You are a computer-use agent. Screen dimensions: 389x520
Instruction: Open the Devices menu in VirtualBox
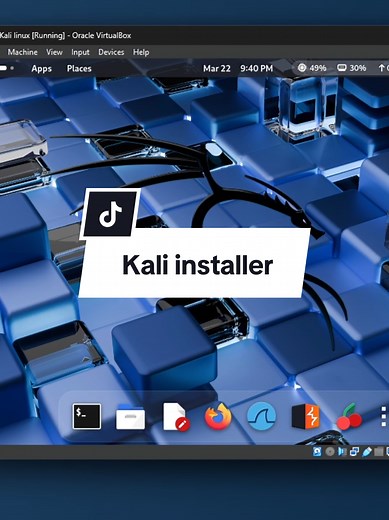click(111, 52)
